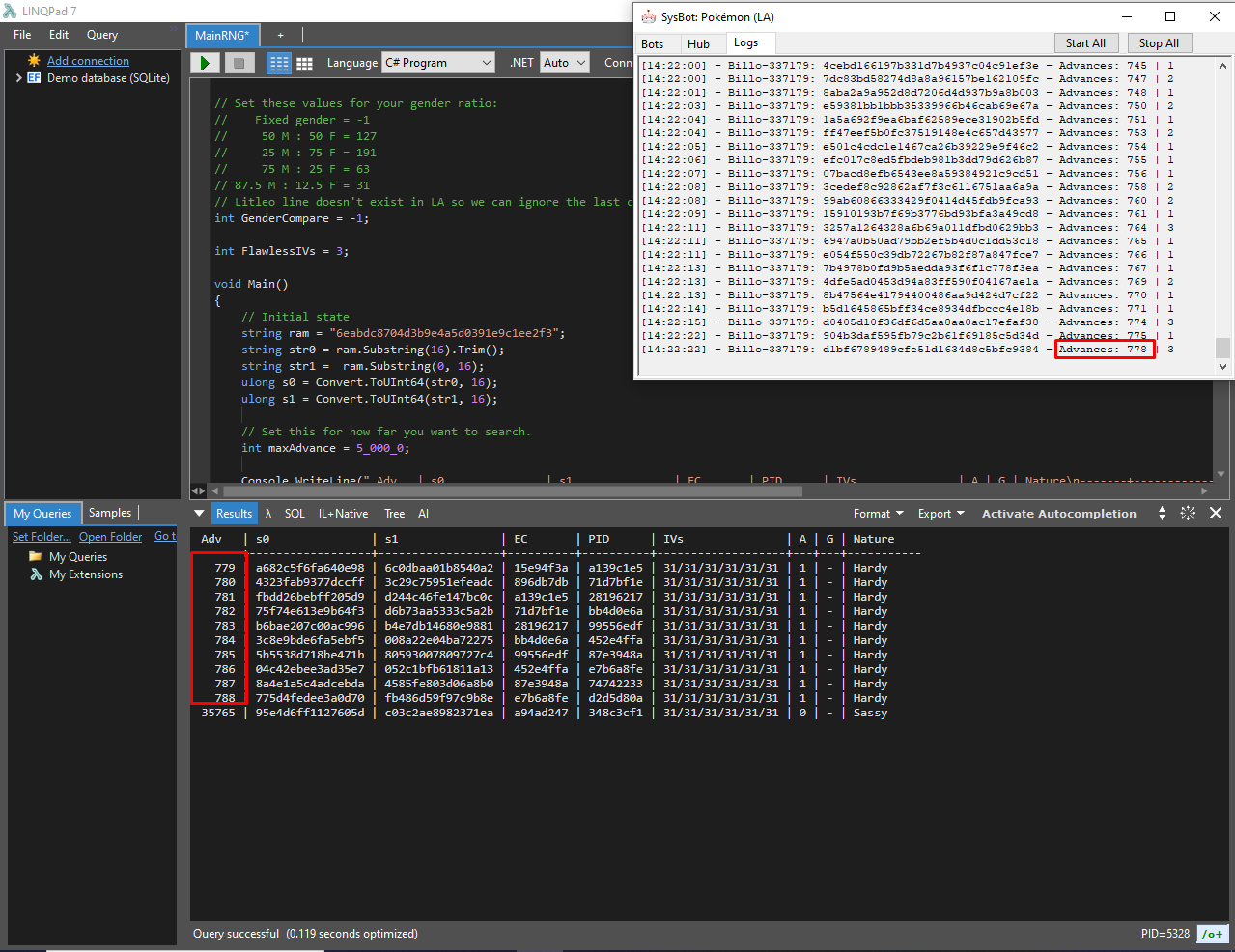
Task: Open the File menu in LINQPad
Action: 22,35
